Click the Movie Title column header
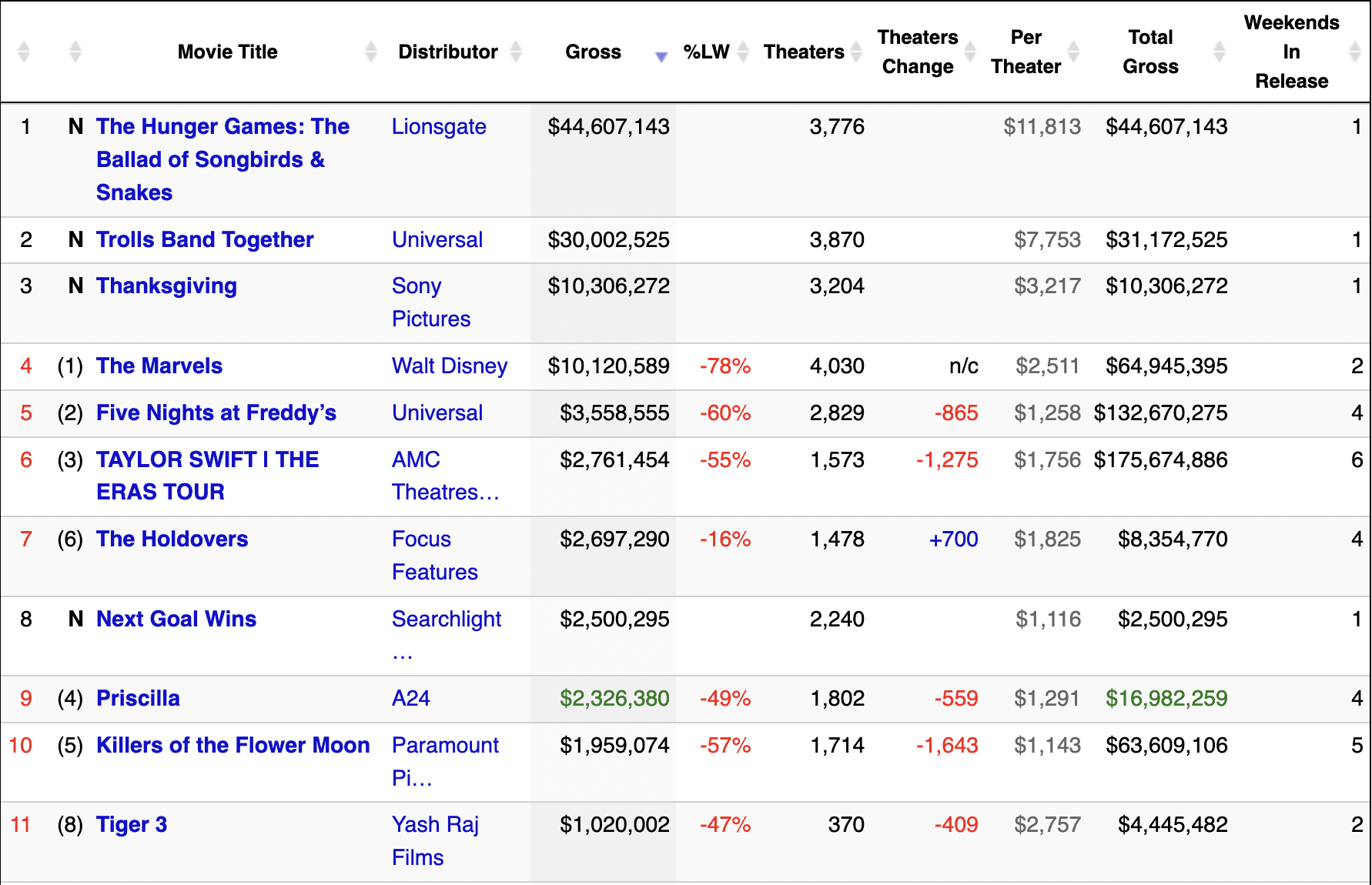Image resolution: width=1372 pixels, height=885 pixels. pyautogui.click(x=228, y=52)
